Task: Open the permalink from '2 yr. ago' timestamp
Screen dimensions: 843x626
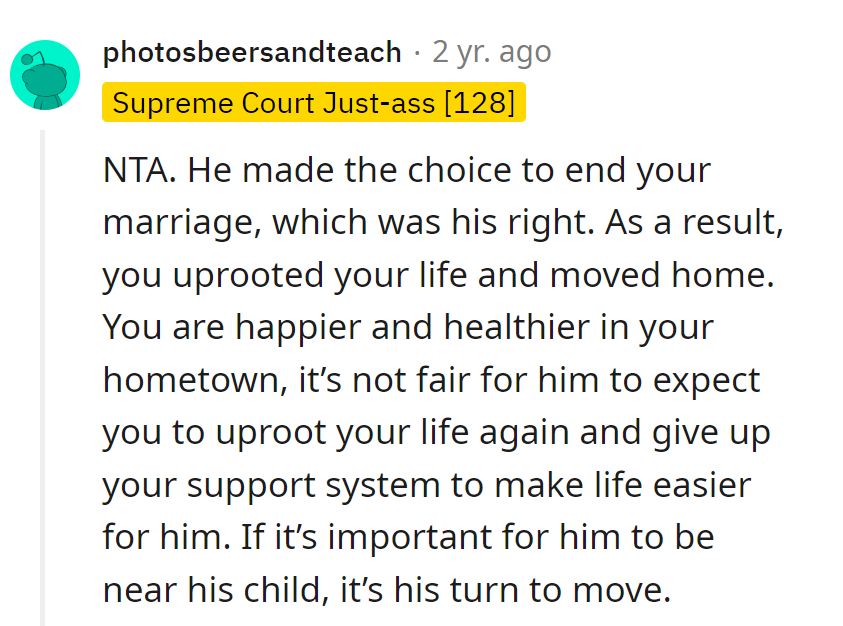Action: [x=492, y=53]
